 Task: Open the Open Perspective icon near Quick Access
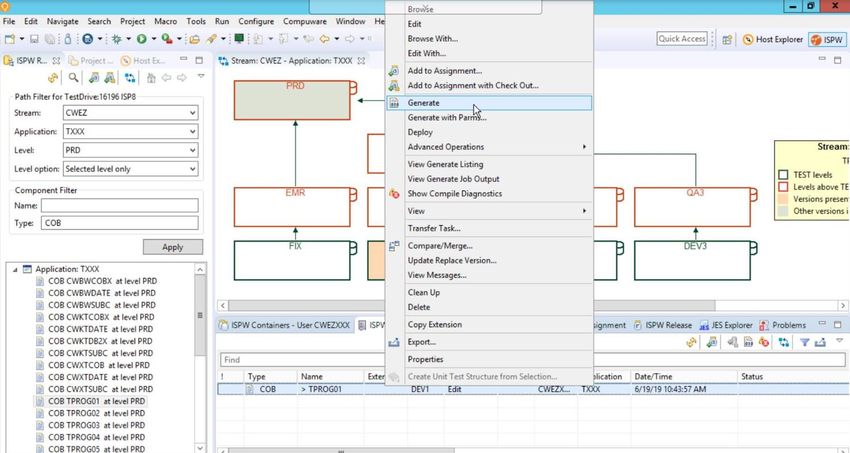point(727,40)
